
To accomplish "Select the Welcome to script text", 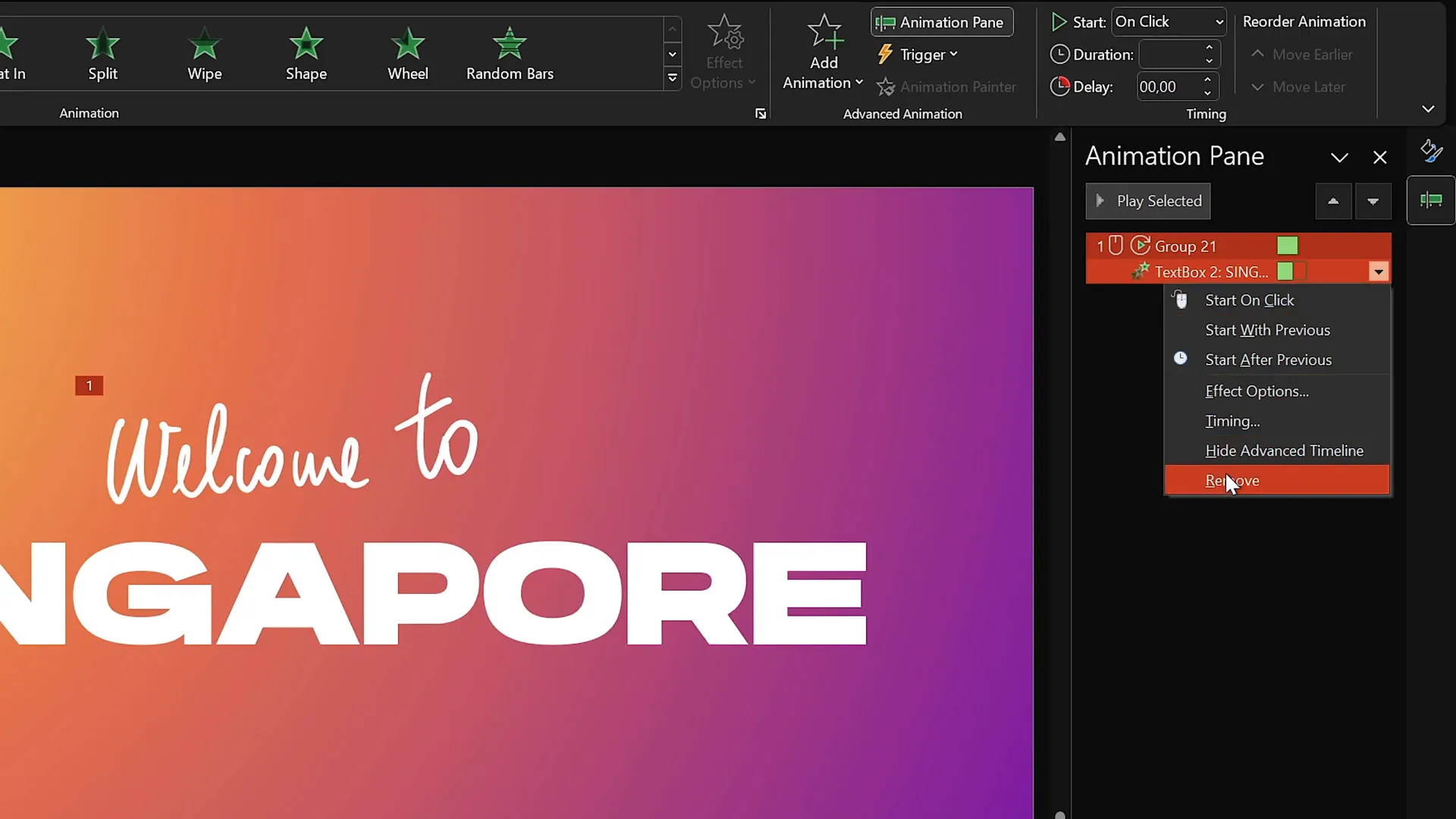I will pos(293,438).
